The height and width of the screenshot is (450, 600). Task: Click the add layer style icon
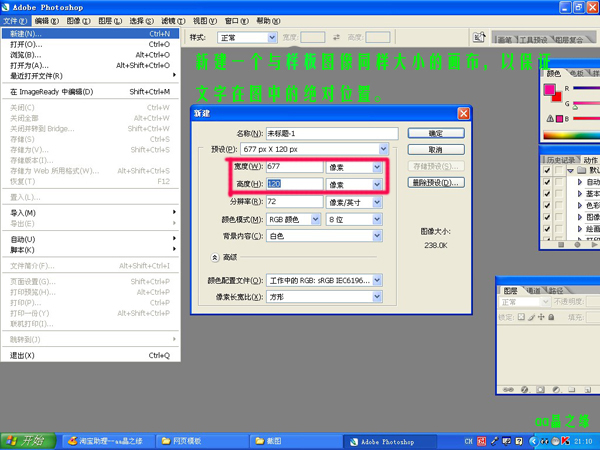click(524, 390)
